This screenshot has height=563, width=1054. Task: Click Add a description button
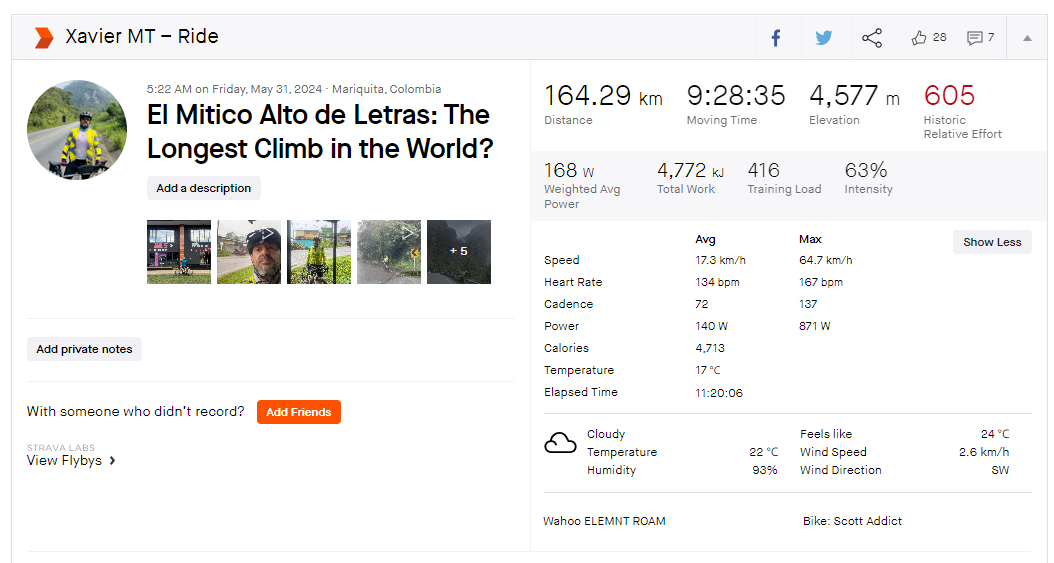coord(204,188)
